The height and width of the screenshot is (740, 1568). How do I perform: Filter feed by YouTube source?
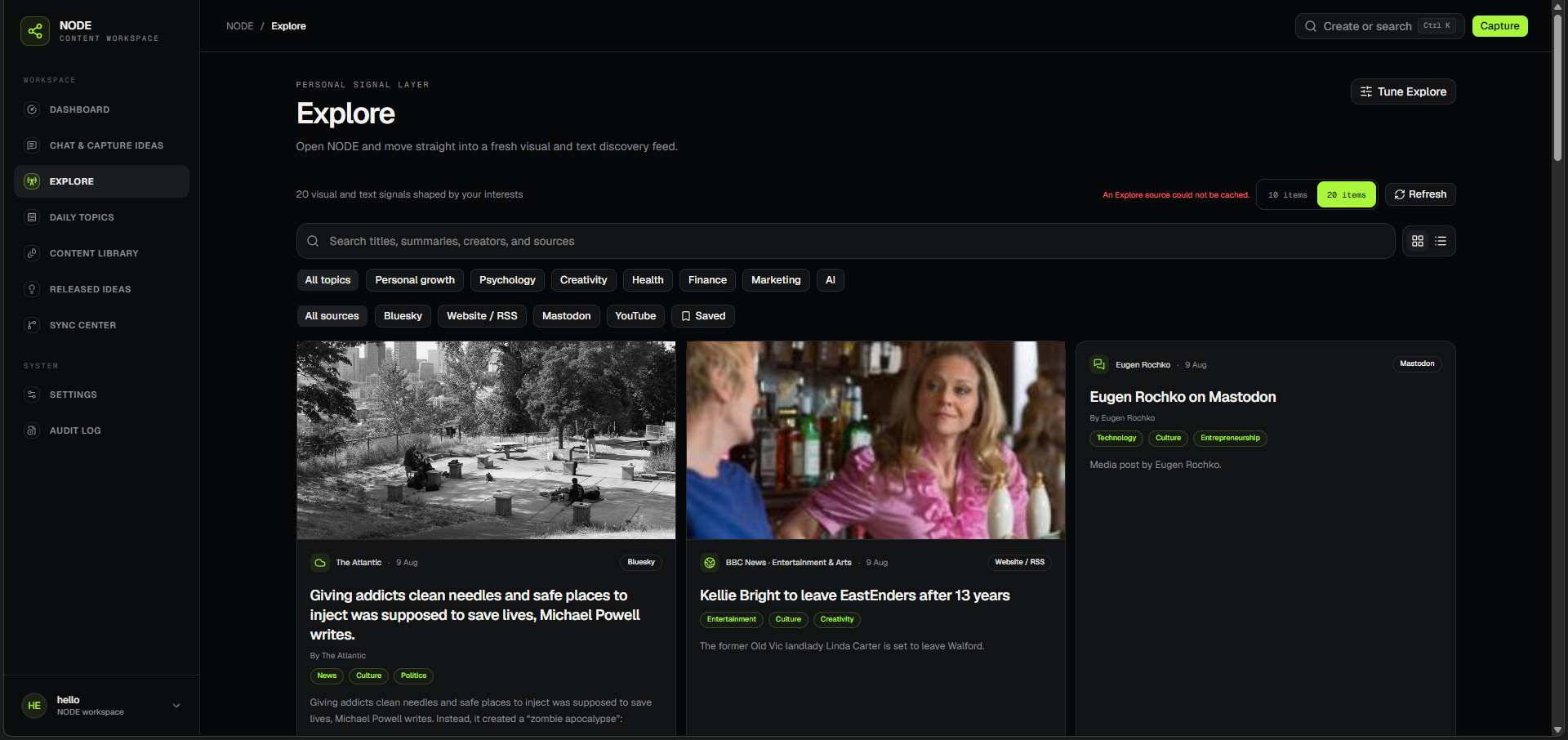point(635,316)
